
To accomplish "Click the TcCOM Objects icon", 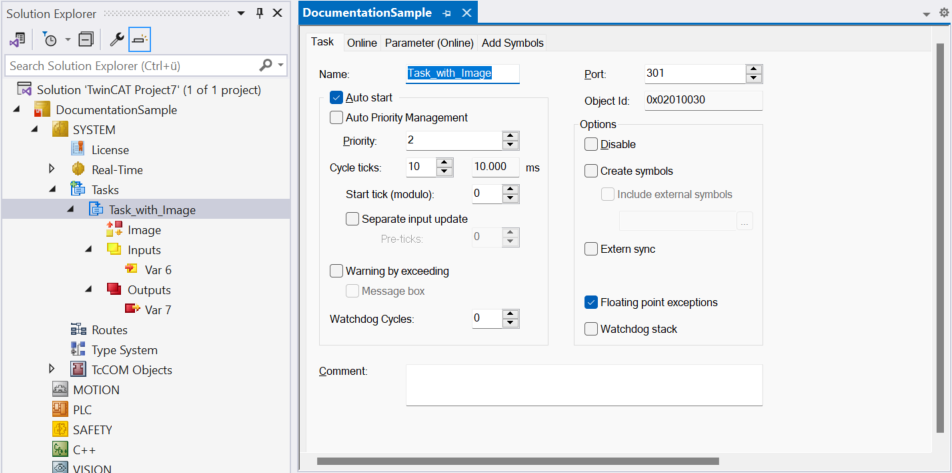I will click(78, 370).
